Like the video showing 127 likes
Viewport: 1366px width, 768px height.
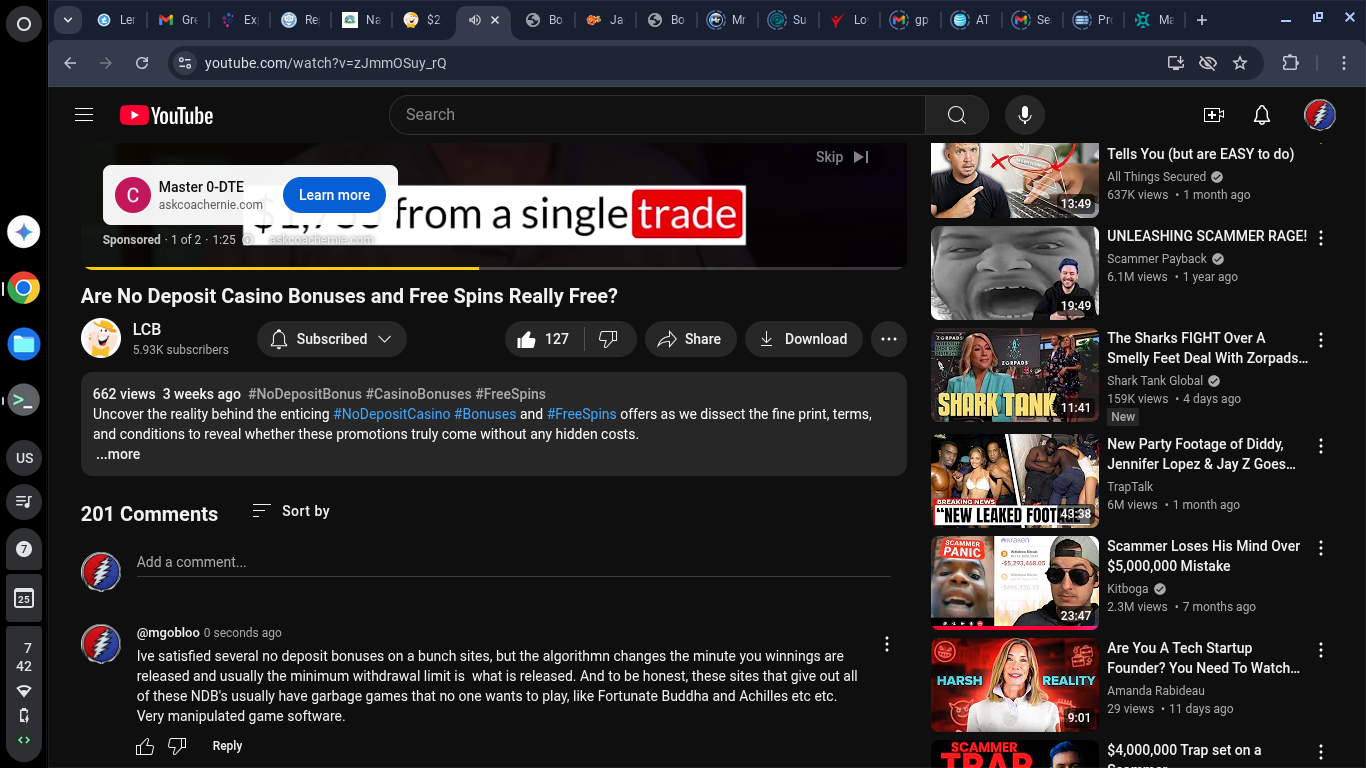[x=543, y=339]
